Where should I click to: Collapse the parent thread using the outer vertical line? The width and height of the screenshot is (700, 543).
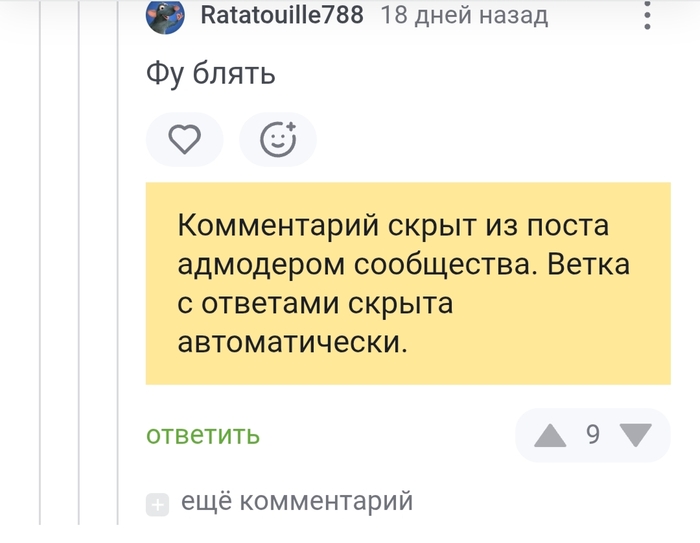[40, 300]
